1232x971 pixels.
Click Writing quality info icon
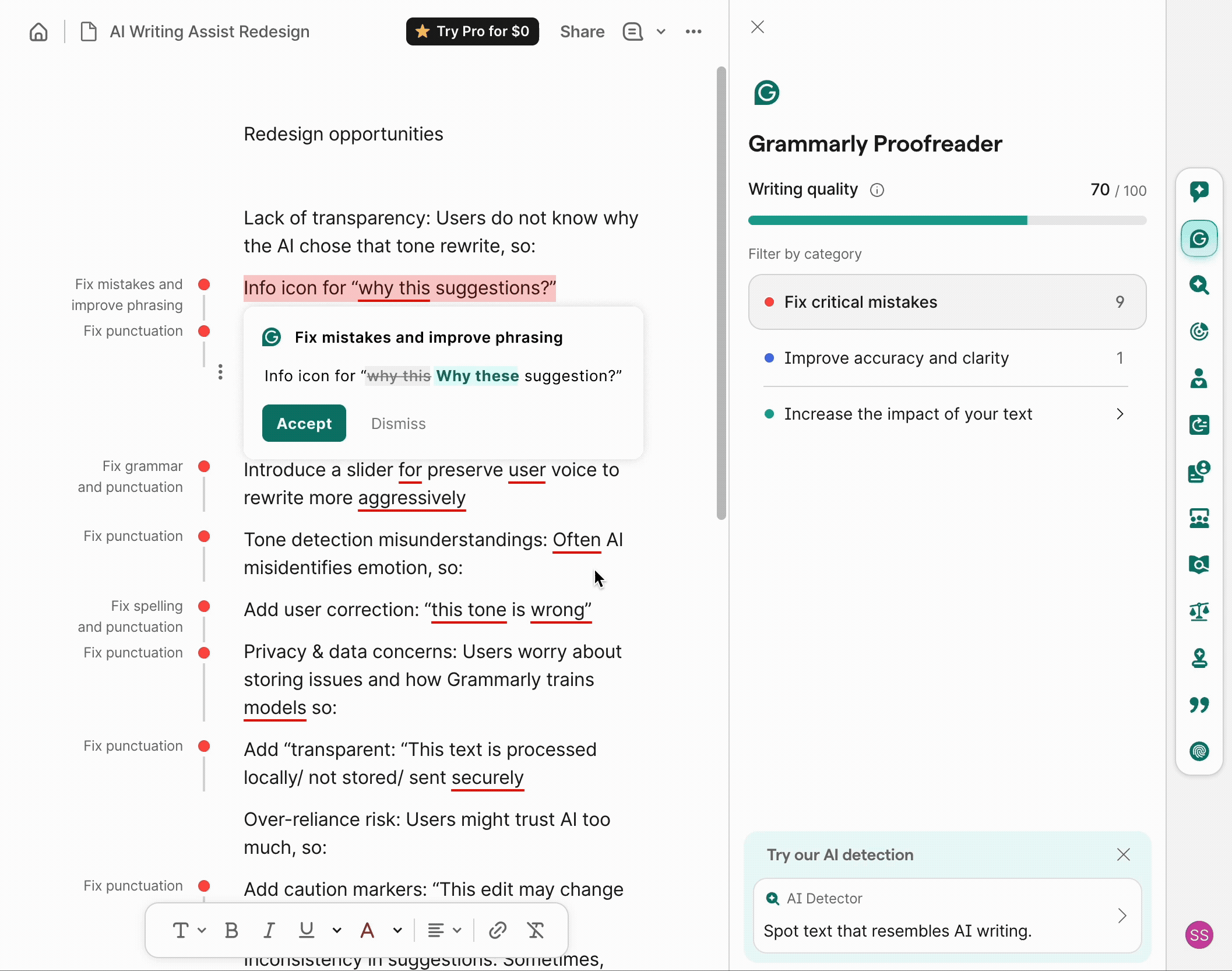[x=877, y=190]
